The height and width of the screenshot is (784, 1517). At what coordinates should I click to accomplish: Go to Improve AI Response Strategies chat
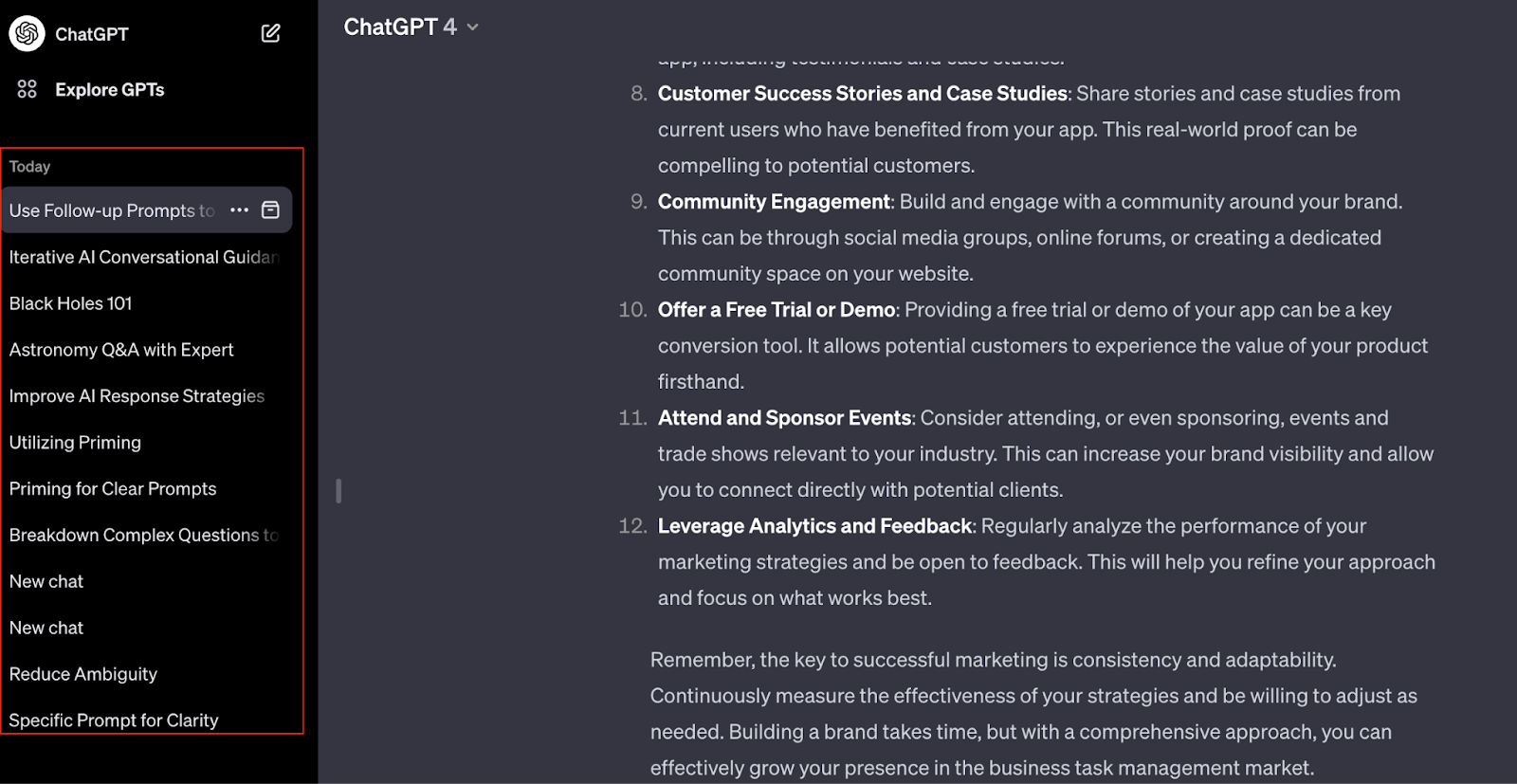tap(146, 396)
